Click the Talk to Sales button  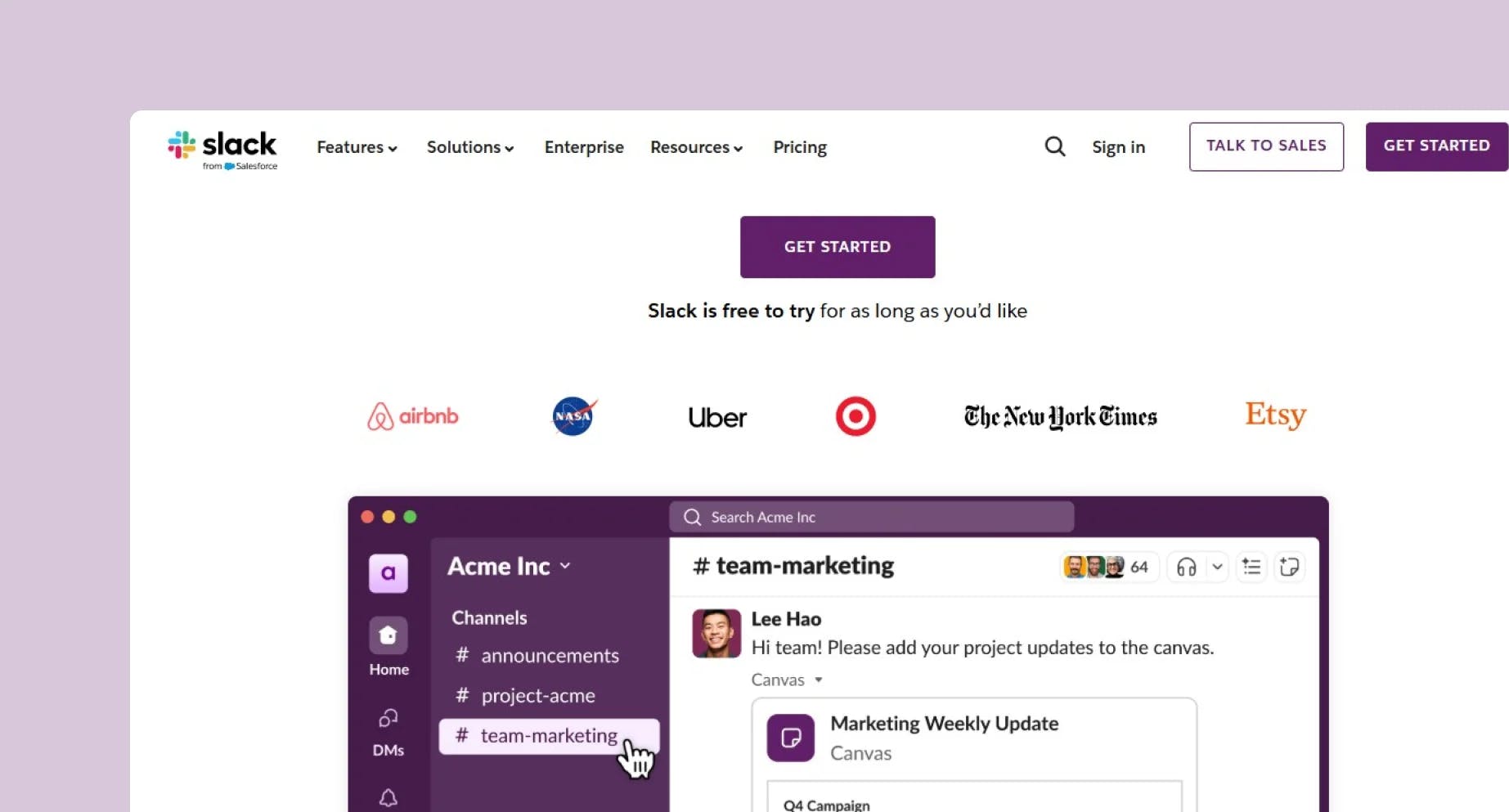tap(1266, 146)
